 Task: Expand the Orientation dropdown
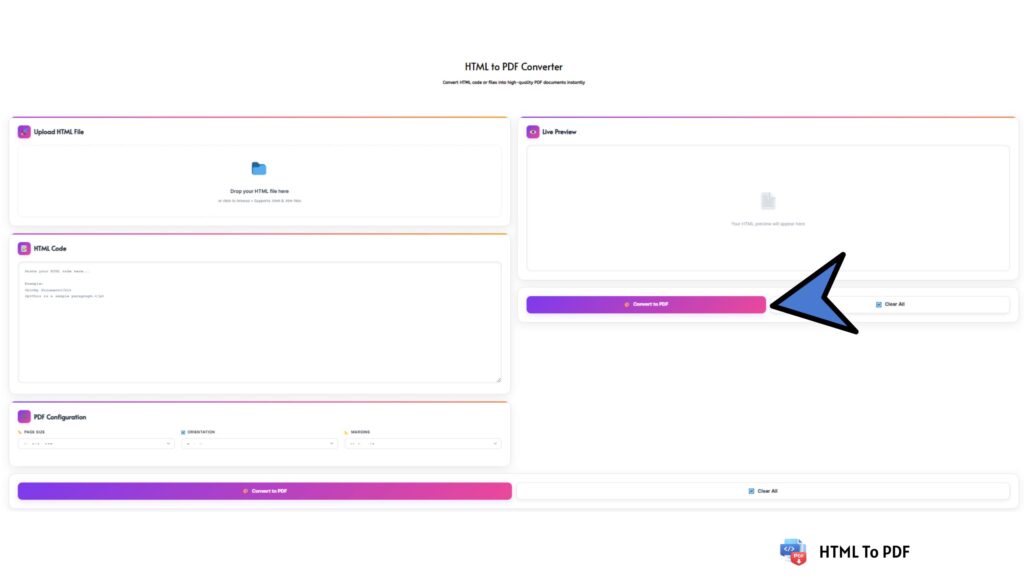[x=259, y=443]
